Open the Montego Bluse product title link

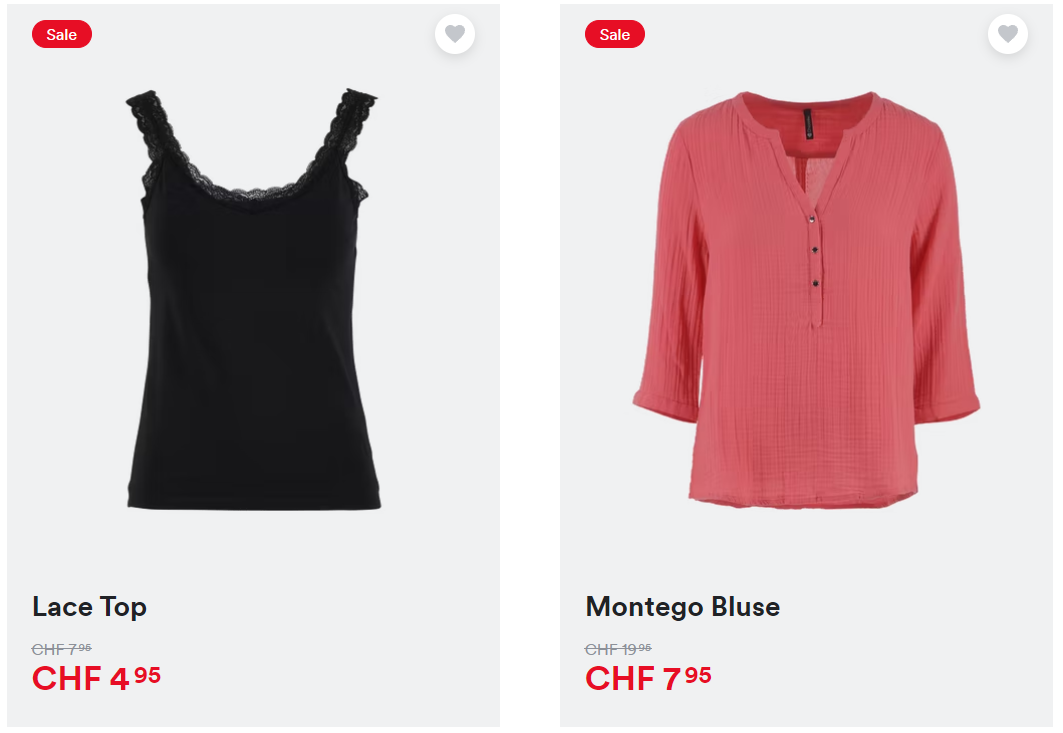[x=683, y=607]
